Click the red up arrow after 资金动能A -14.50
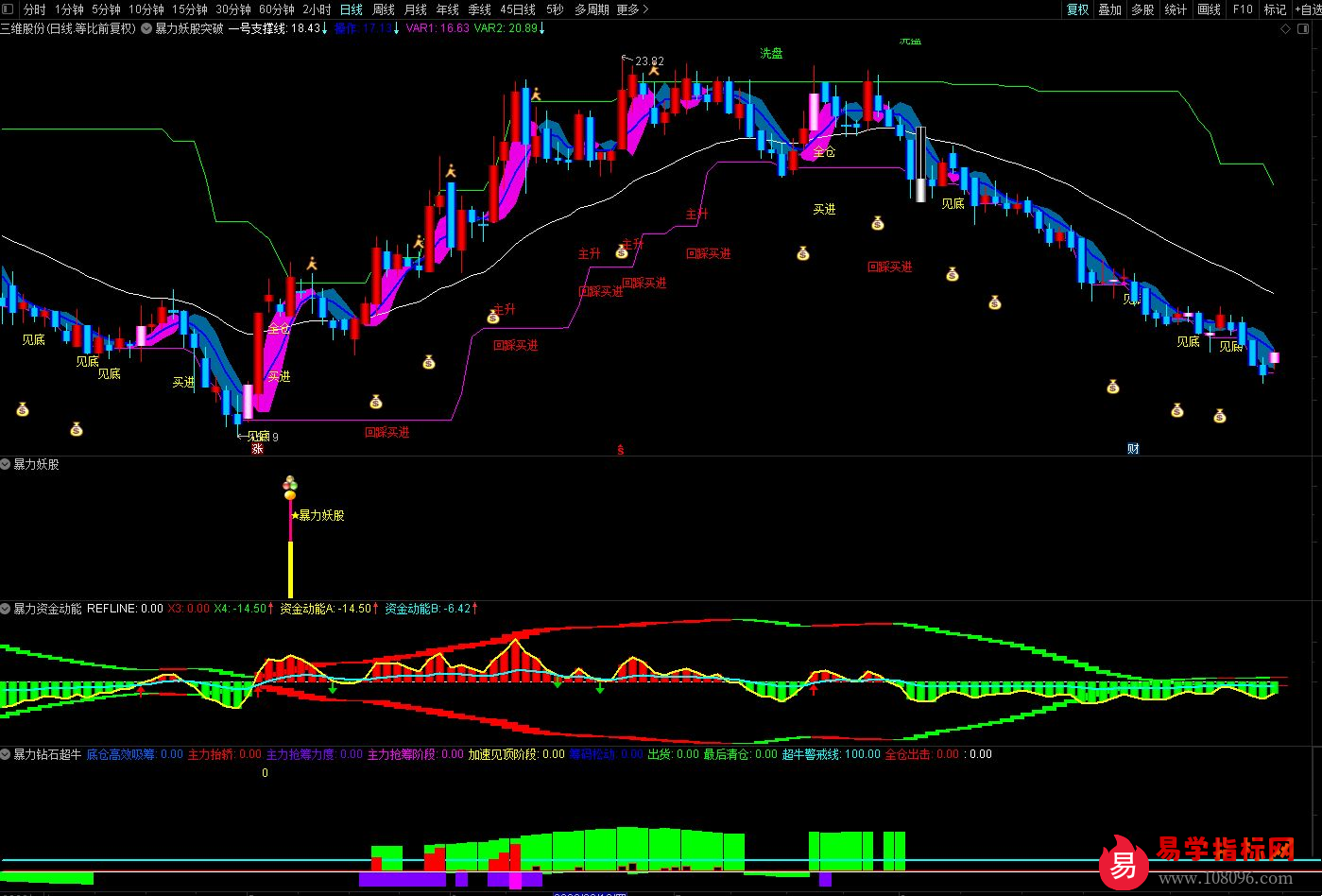 pos(376,609)
